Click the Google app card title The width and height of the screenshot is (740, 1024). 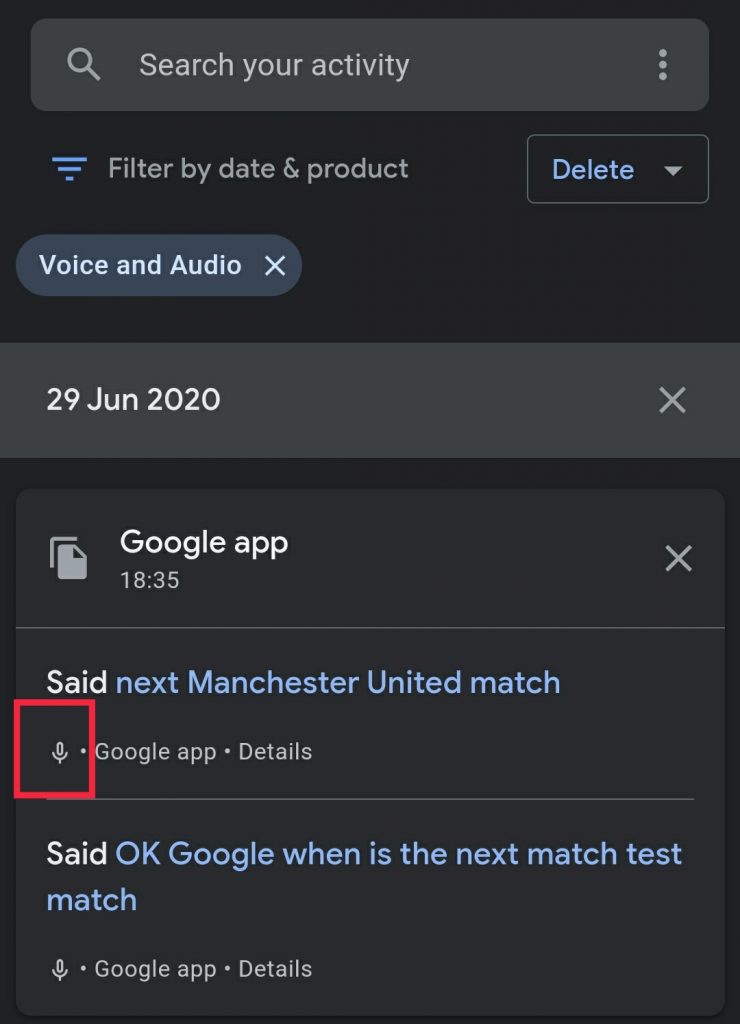[204, 543]
